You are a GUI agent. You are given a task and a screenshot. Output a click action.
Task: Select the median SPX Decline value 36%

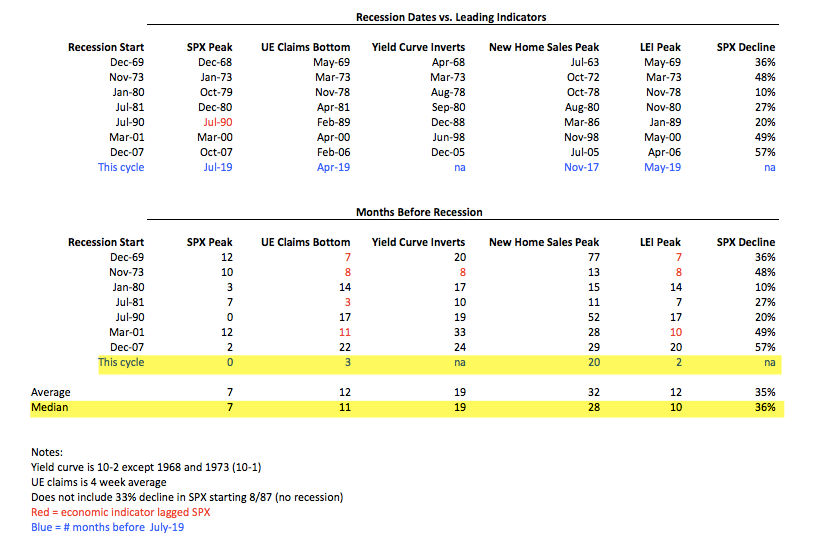click(x=765, y=407)
